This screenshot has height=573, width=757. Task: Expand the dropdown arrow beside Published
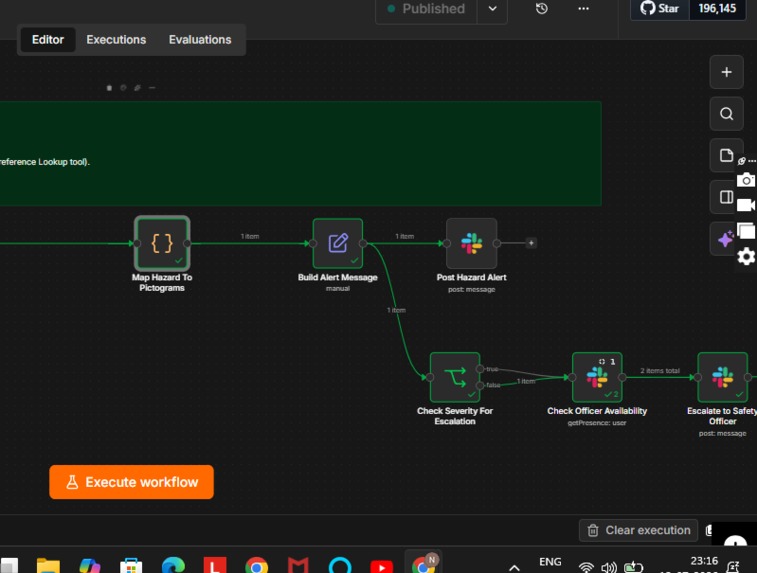492,9
